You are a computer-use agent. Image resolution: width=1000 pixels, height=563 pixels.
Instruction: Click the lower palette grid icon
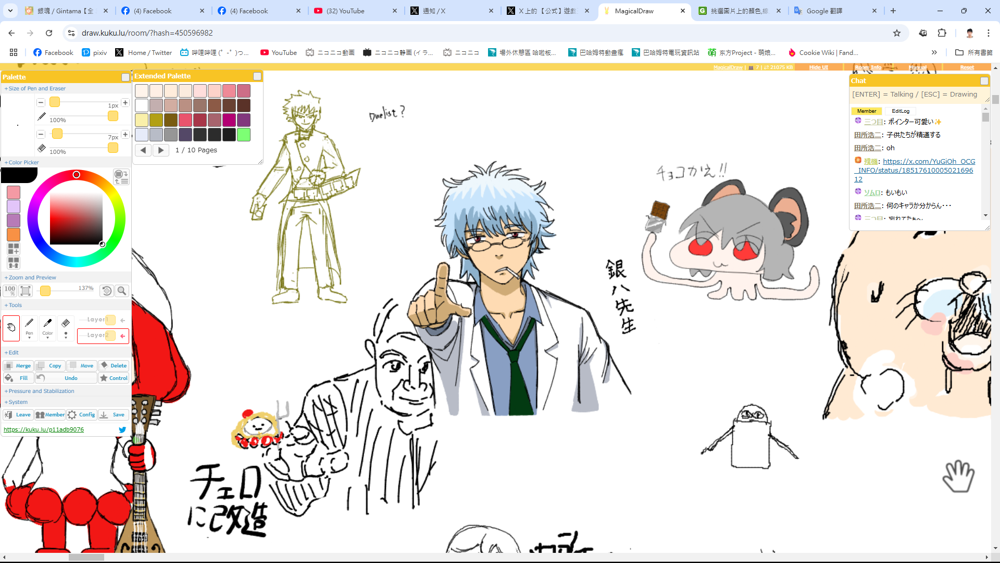tap(13, 262)
